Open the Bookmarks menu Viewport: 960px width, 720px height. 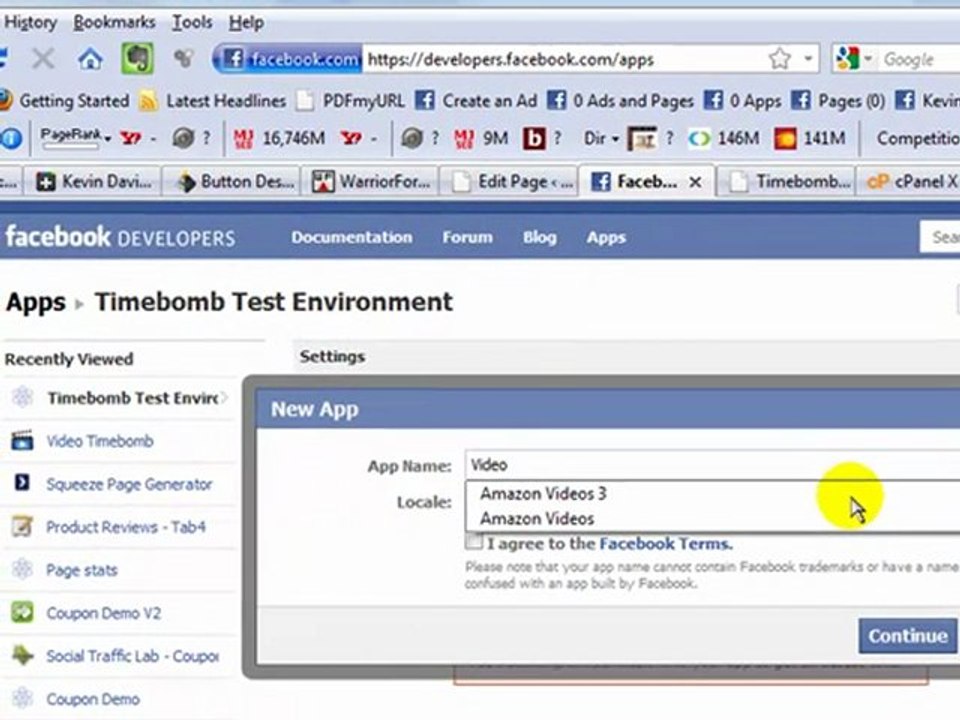click(114, 23)
